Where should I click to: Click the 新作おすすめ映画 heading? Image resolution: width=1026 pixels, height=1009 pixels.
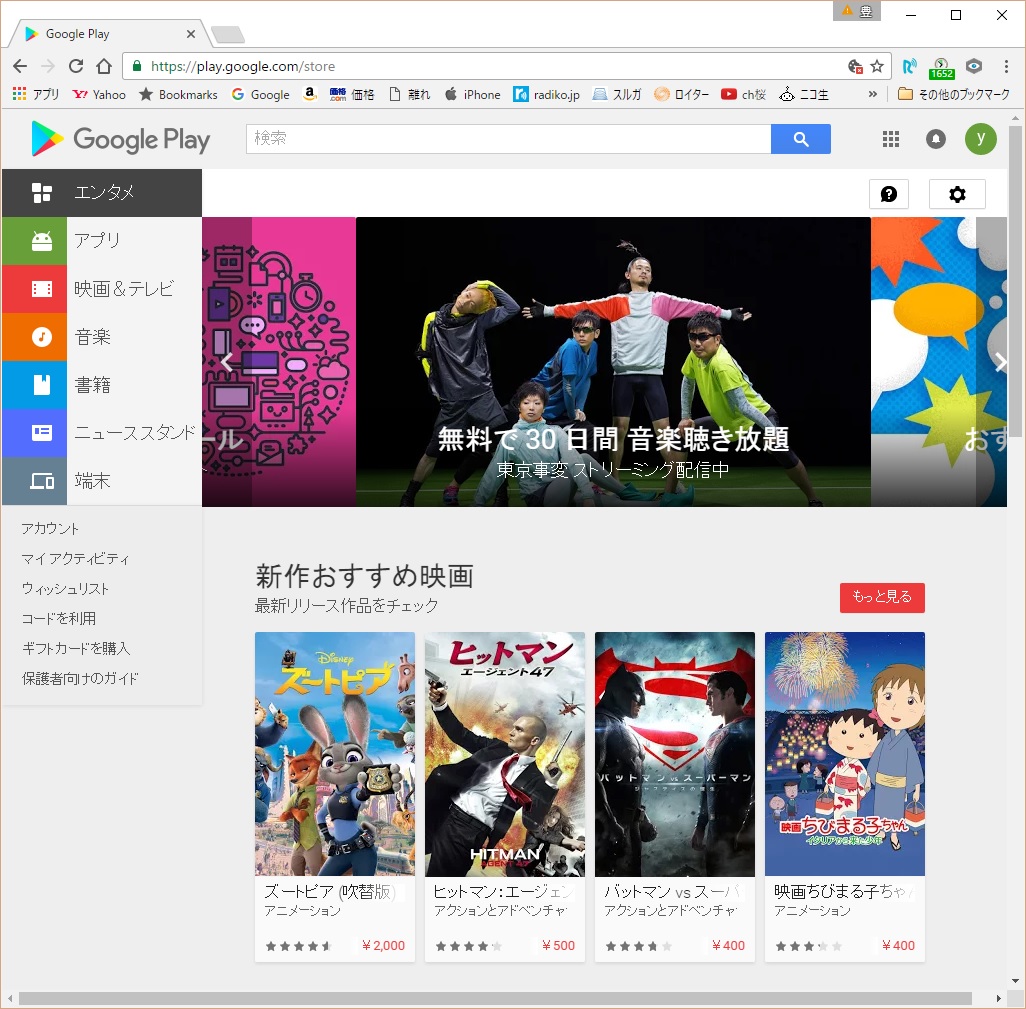click(364, 576)
